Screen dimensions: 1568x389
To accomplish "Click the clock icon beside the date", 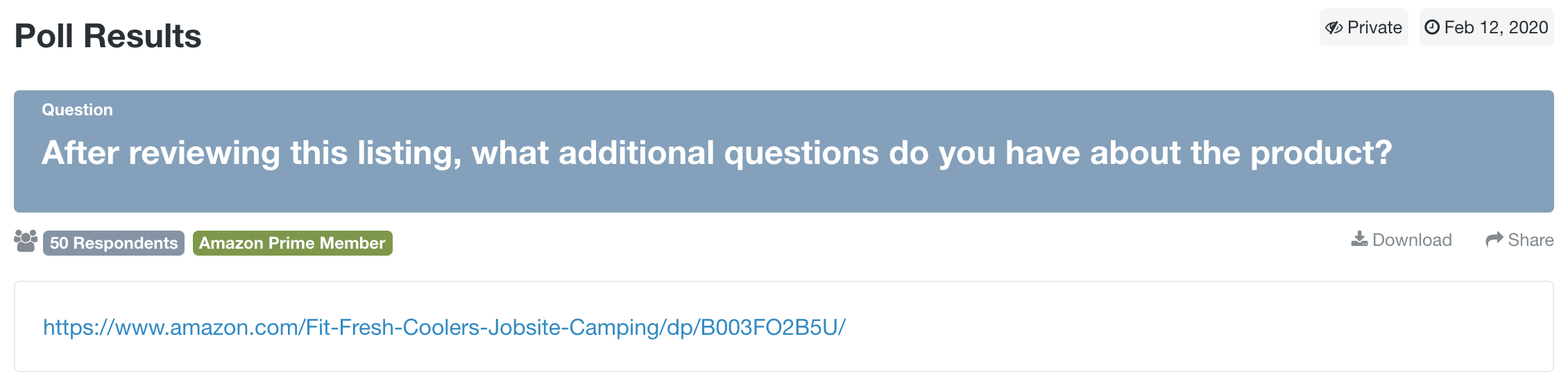I will [x=1432, y=28].
